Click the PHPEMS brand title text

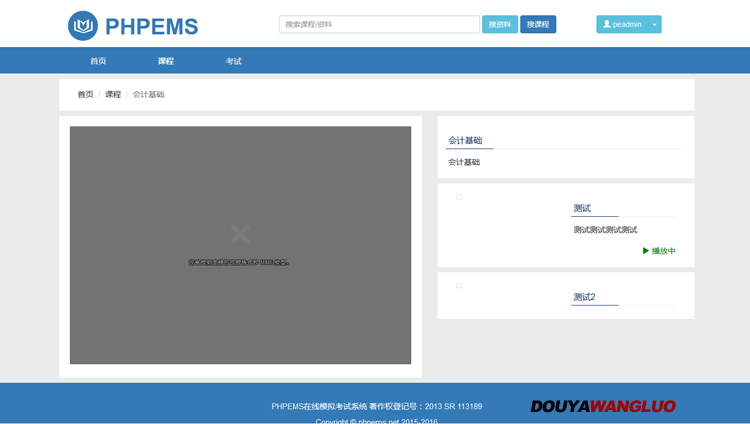(x=152, y=27)
